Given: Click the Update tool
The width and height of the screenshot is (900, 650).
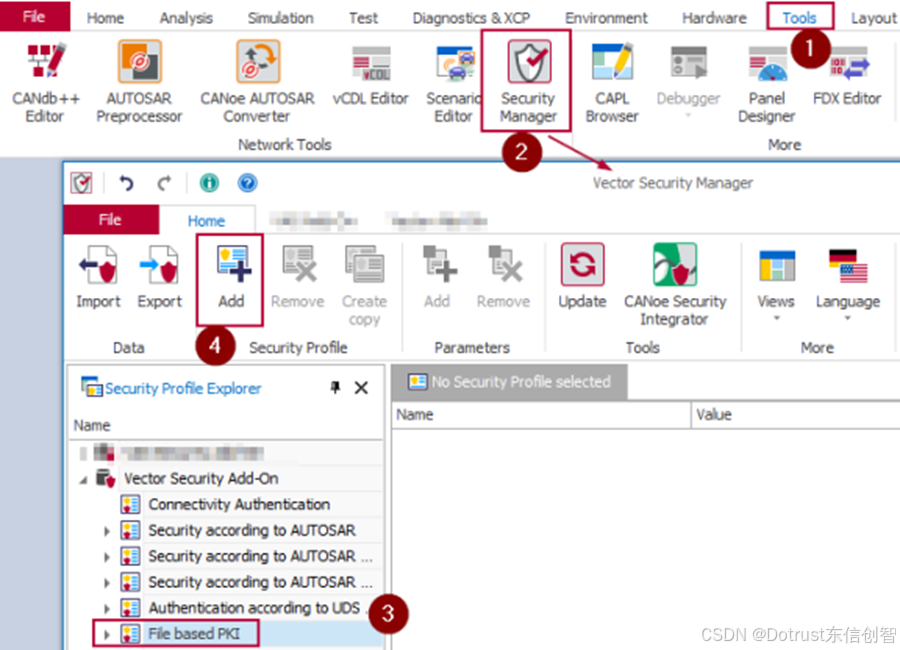Looking at the screenshot, I should 582,277.
